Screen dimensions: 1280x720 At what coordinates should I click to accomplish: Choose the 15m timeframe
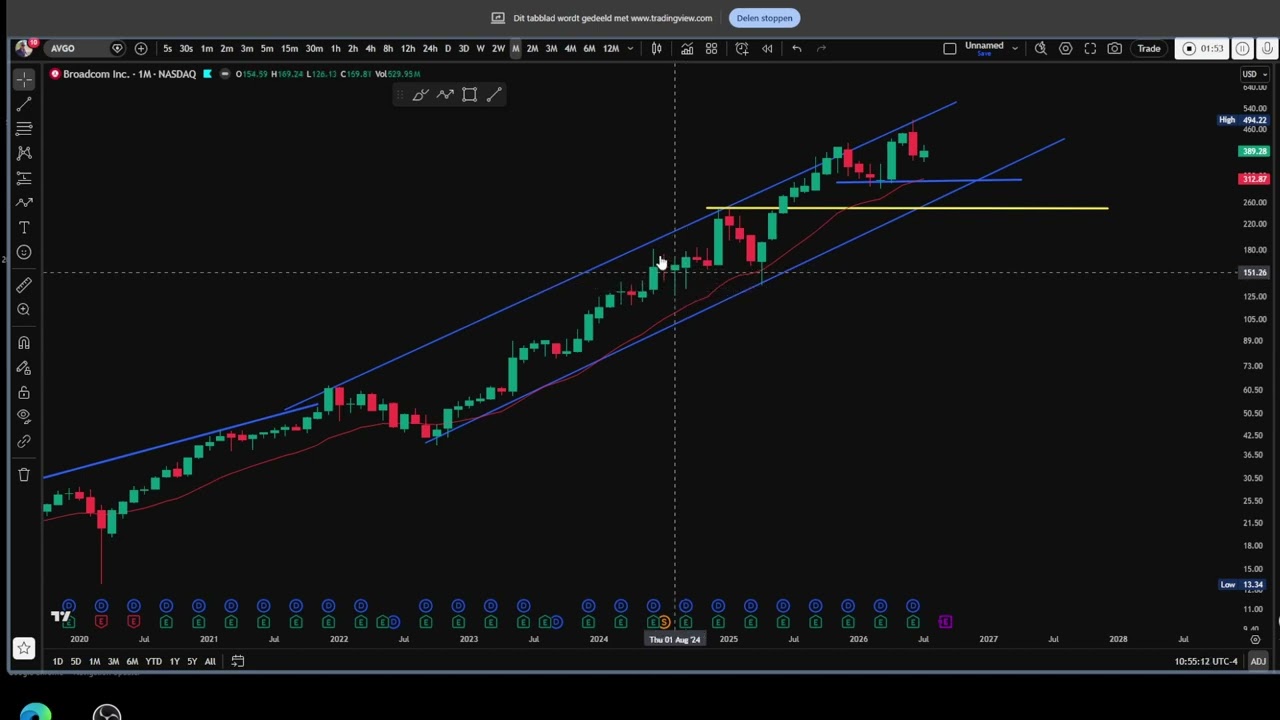(x=289, y=48)
